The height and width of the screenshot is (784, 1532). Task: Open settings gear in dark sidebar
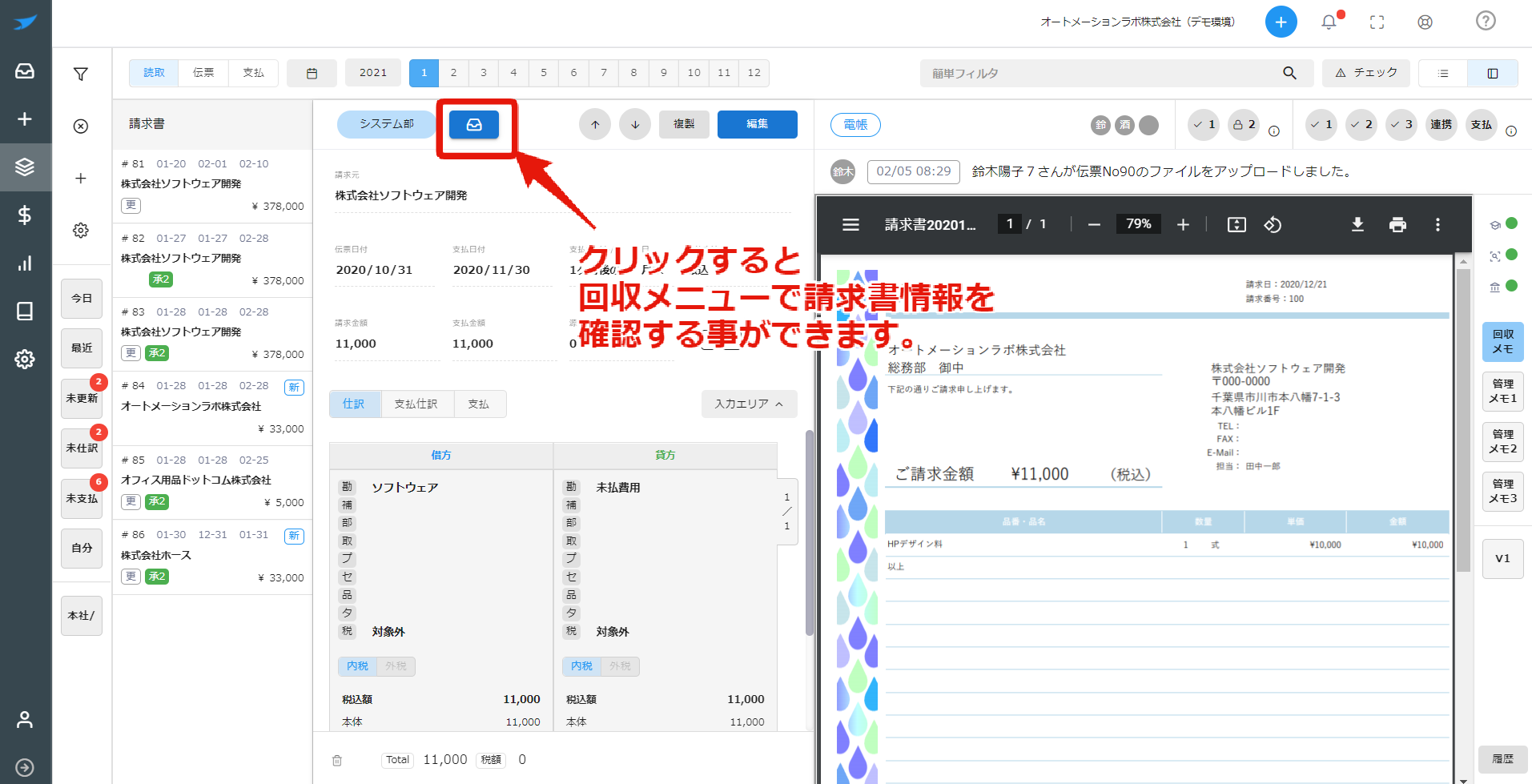coord(25,359)
